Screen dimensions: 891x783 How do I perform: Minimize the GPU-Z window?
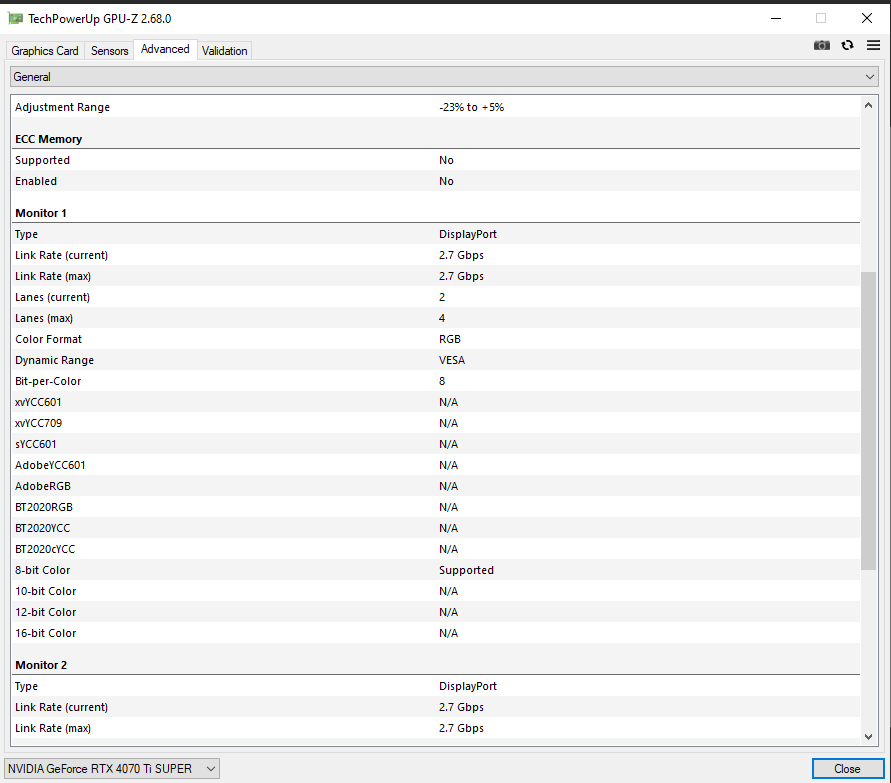tap(776, 18)
